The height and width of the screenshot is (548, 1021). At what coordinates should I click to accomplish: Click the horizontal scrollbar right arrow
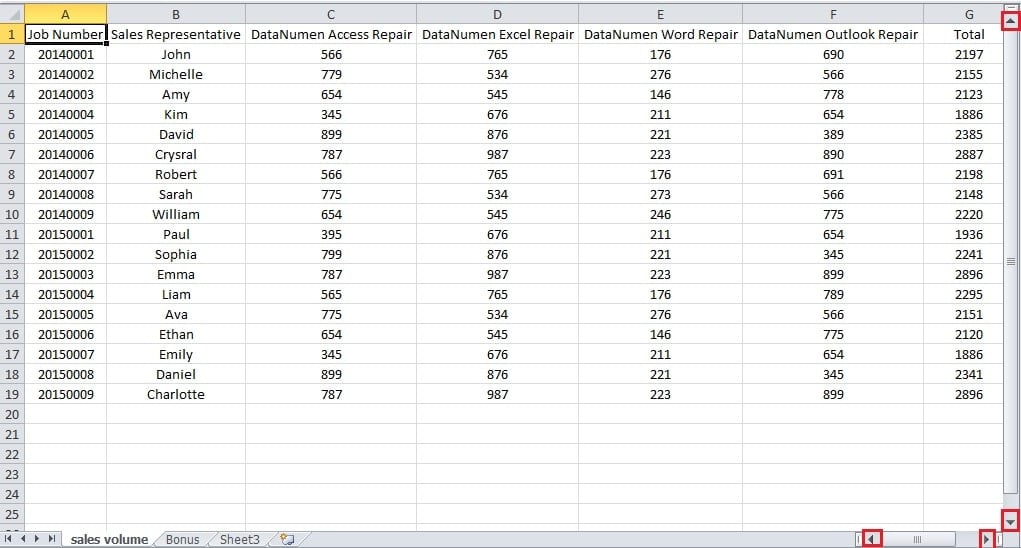point(986,539)
